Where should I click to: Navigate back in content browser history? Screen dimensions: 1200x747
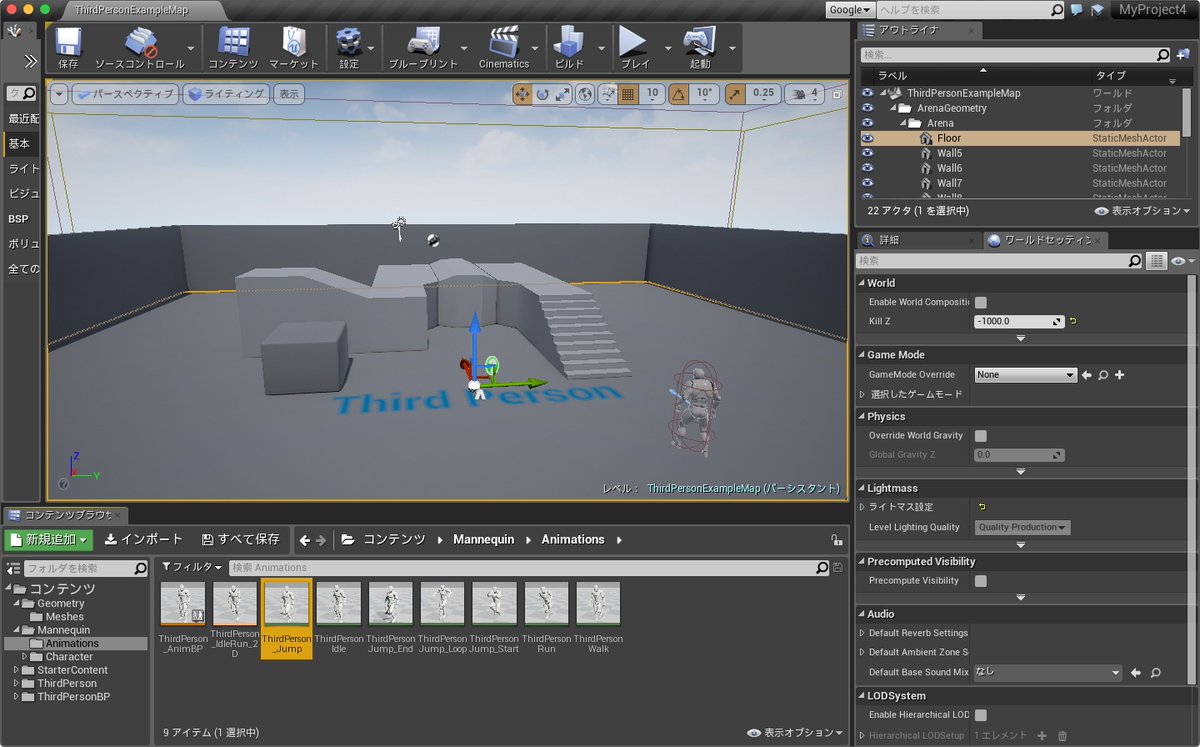[305, 540]
